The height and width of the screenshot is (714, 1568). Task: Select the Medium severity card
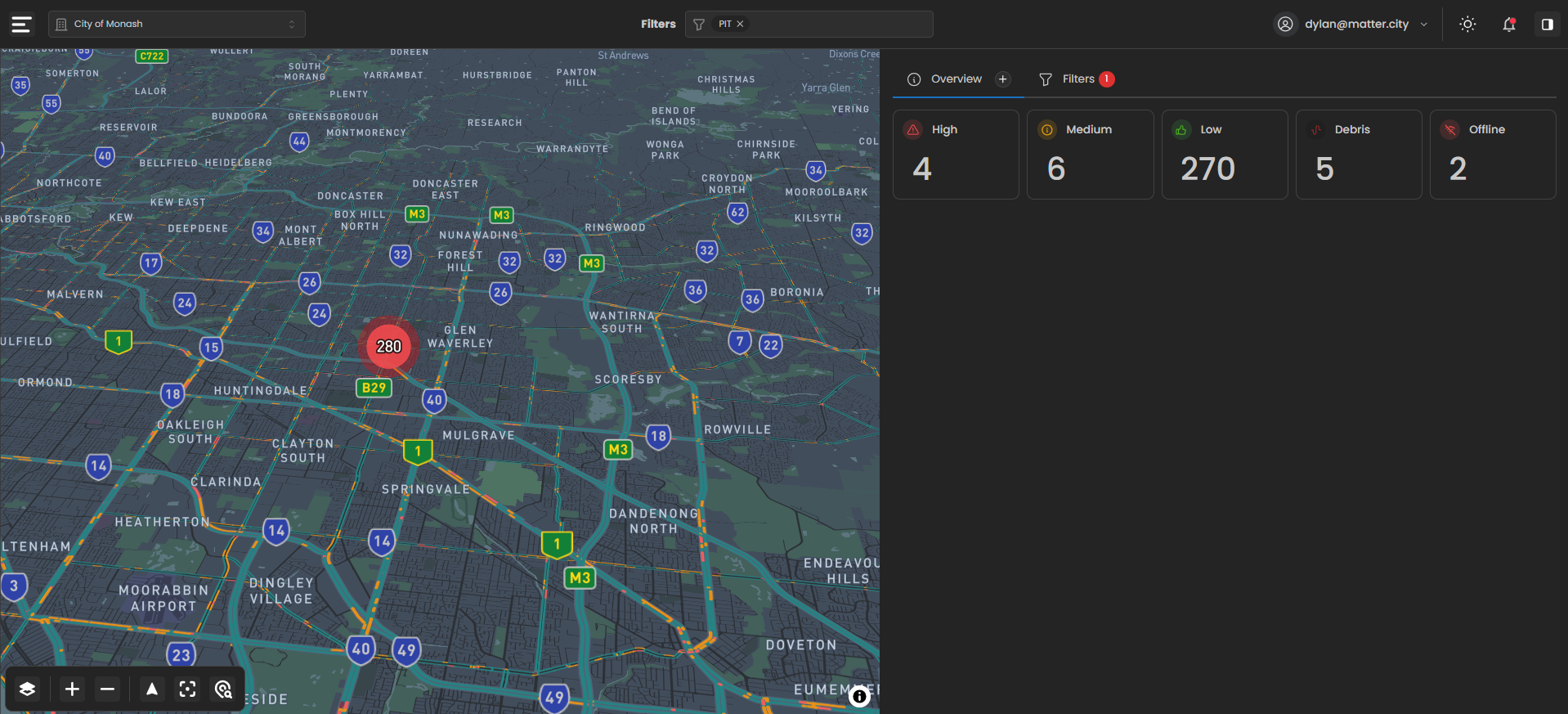point(1090,155)
